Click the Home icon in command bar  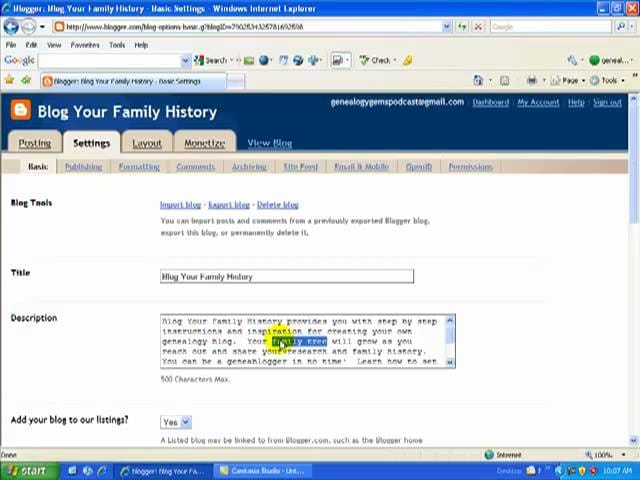tap(481, 81)
